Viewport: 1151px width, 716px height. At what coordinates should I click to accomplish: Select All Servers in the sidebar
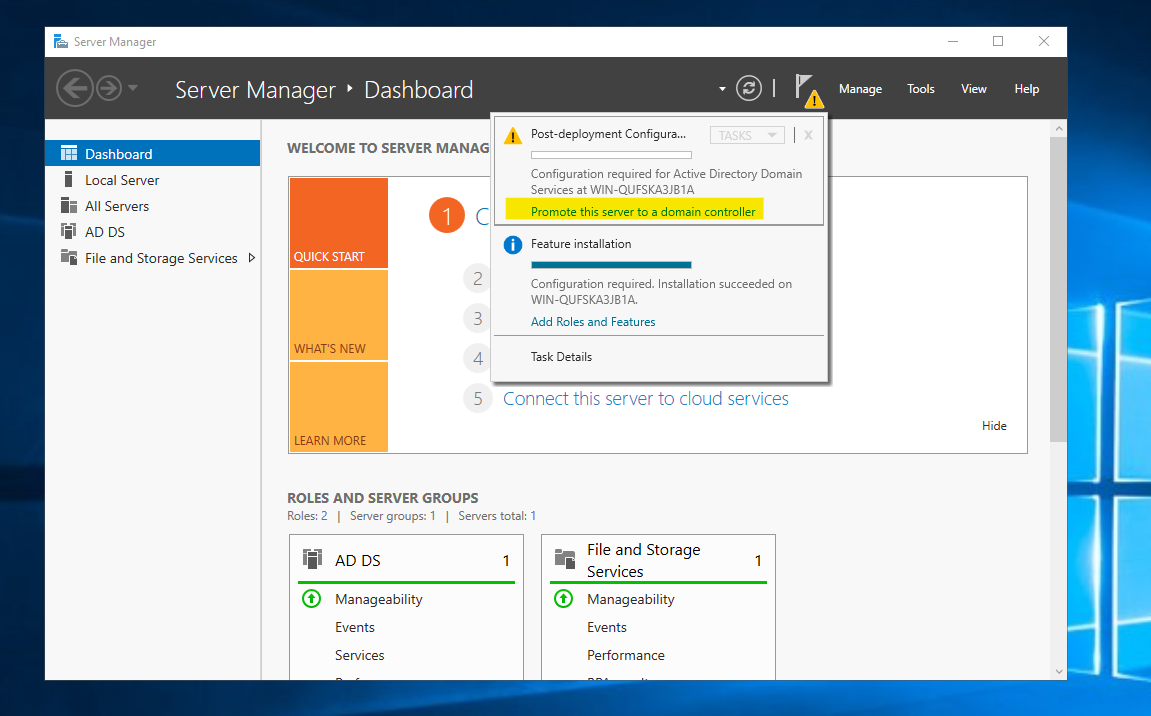coord(153,206)
